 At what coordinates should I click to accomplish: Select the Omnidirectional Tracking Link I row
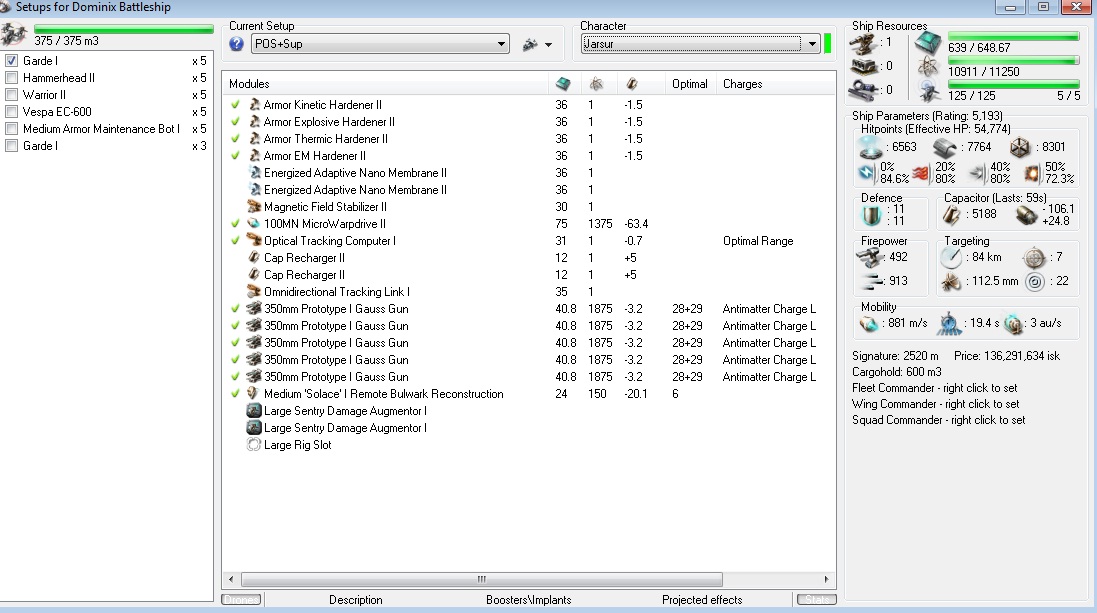[x=529, y=292]
